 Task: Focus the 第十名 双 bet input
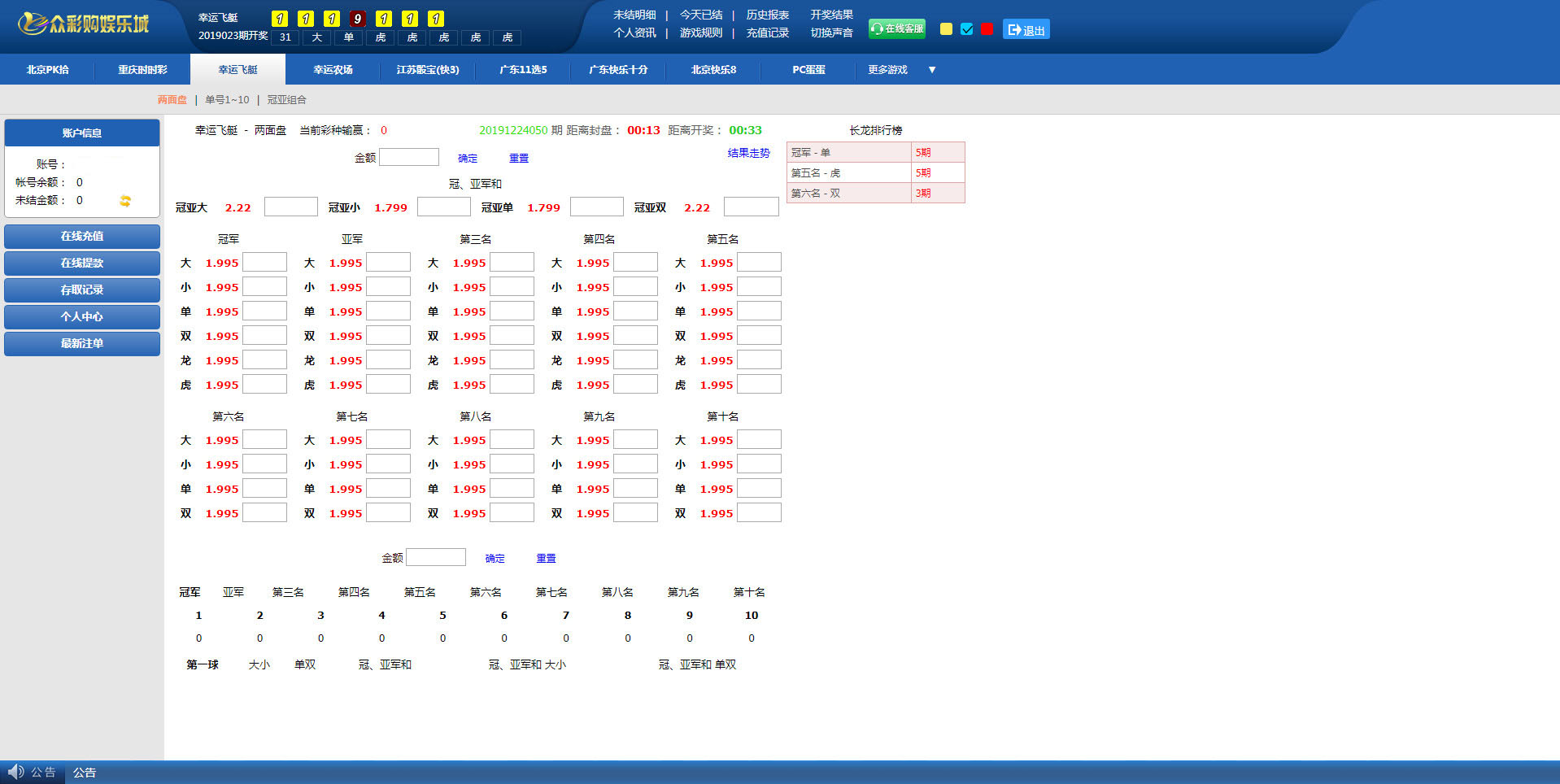click(760, 512)
